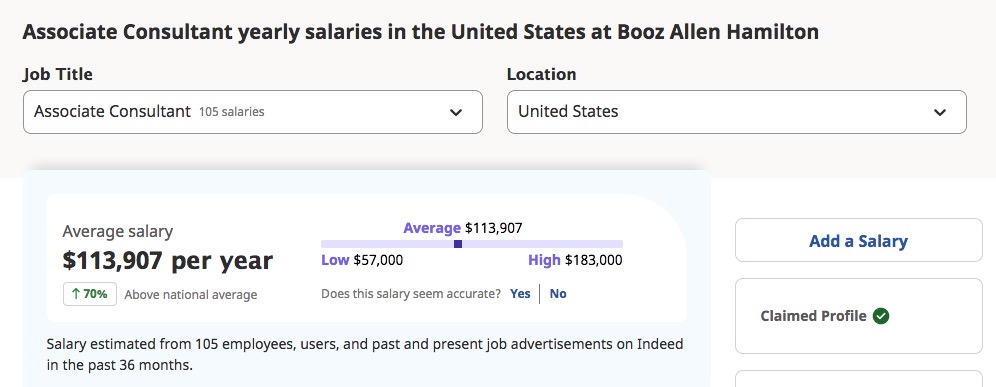The width and height of the screenshot is (996, 387).
Task: Open the Associate Consultant job title dropdown
Action: click(x=253, y=112)
